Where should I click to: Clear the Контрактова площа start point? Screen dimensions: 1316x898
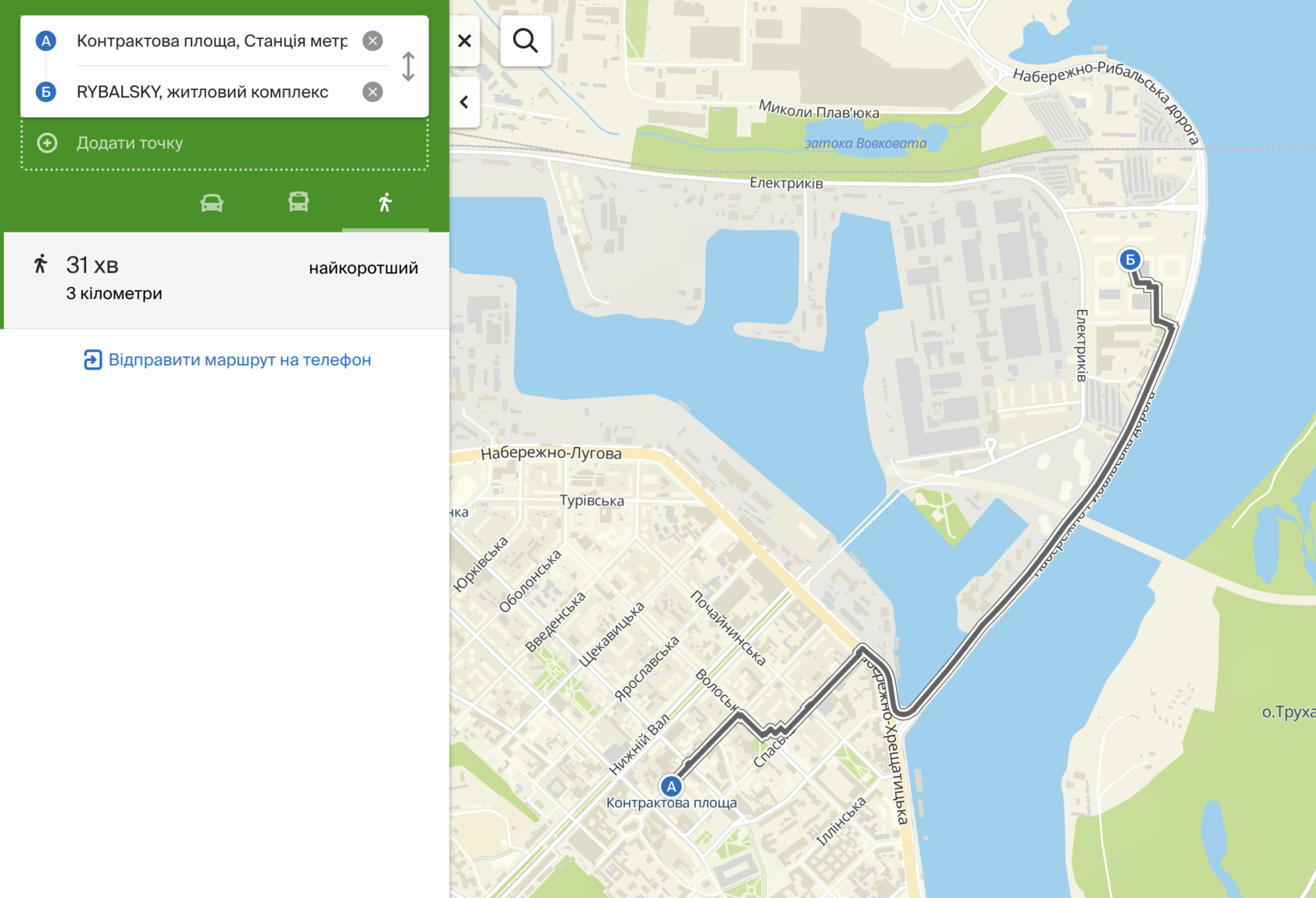click(372, 41)
